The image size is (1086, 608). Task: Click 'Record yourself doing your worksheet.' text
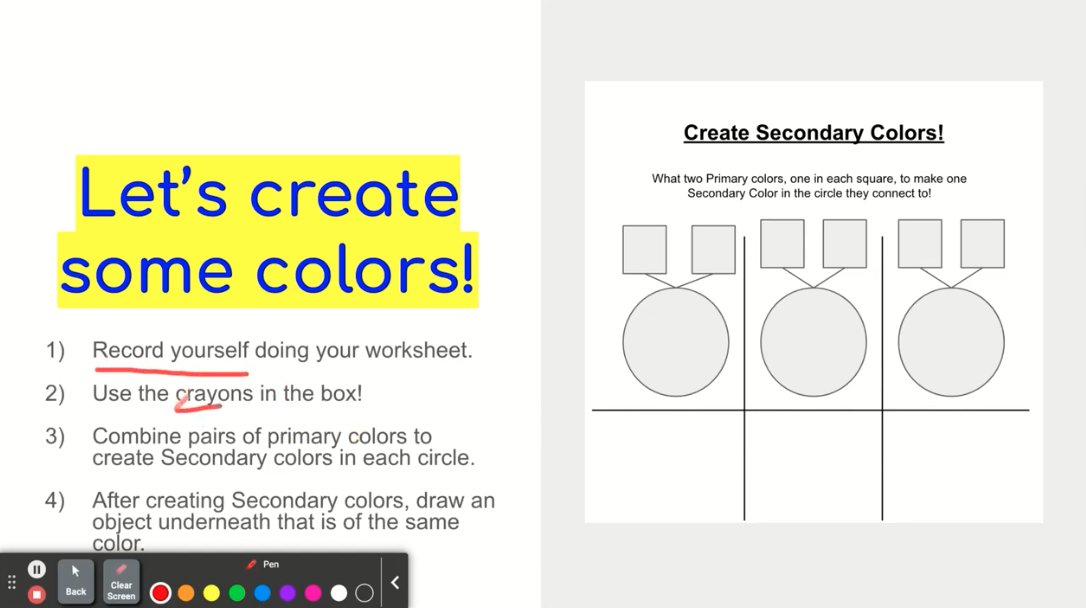[283, 350]
